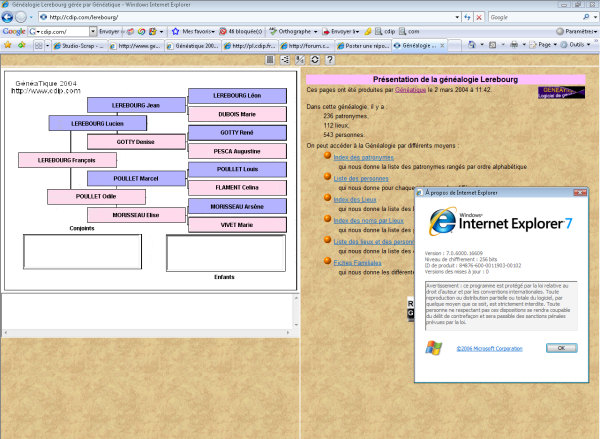Click the Add to Favorites icon
The image size is (600, 439).
tap(21, 45)
